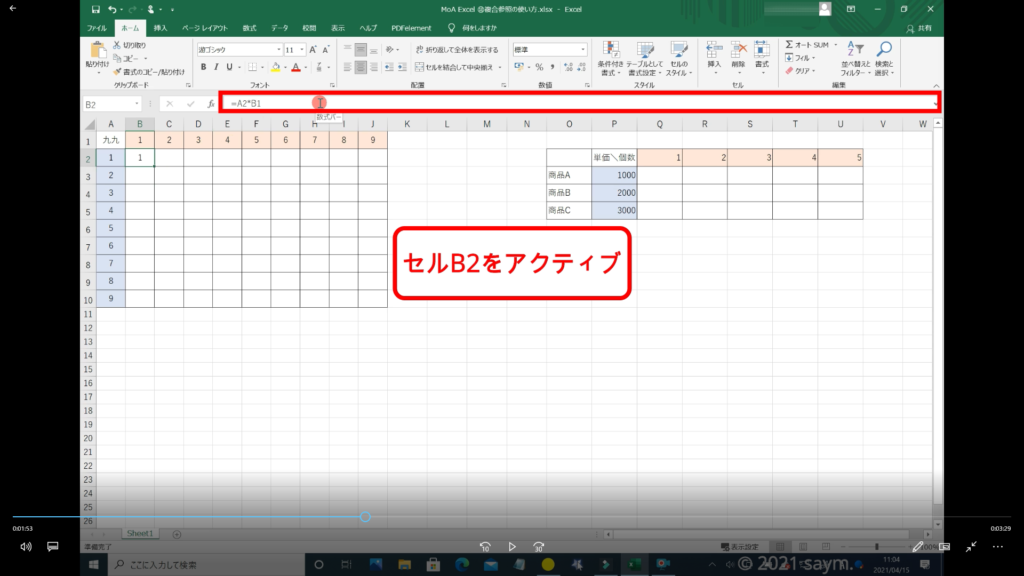Click the video progress bar handle
The image size is (1024, 576).
[365, 517]
